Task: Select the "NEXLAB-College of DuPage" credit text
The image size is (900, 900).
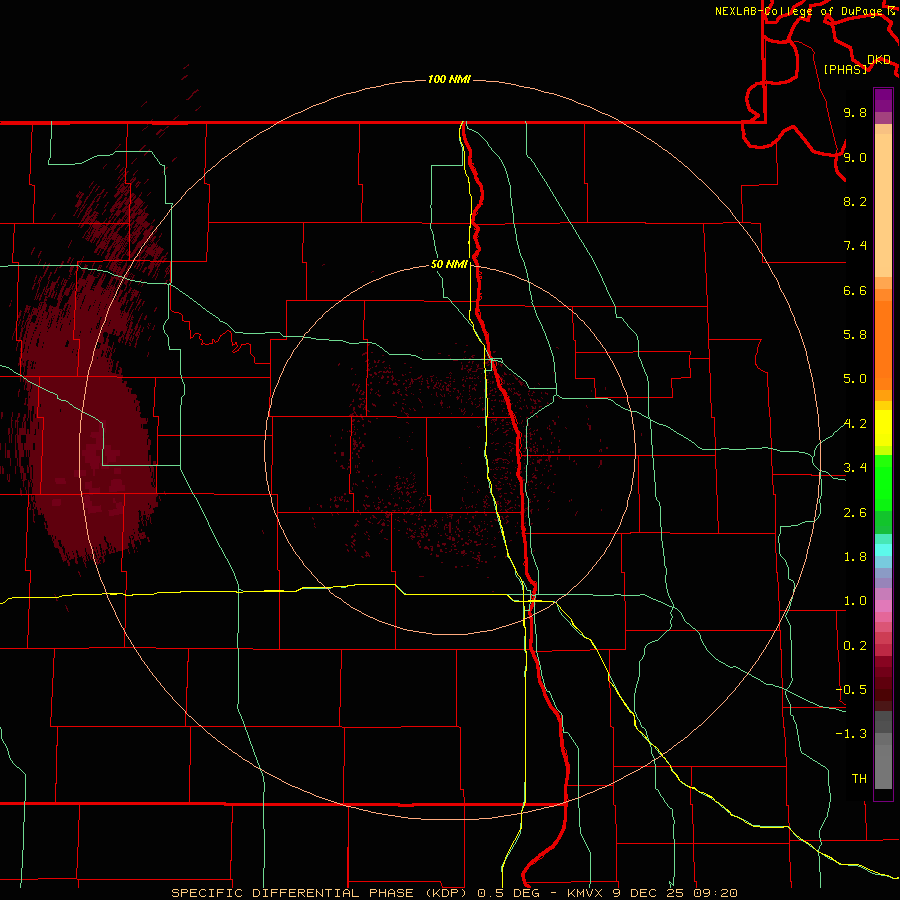Action: tap(798, 11)
